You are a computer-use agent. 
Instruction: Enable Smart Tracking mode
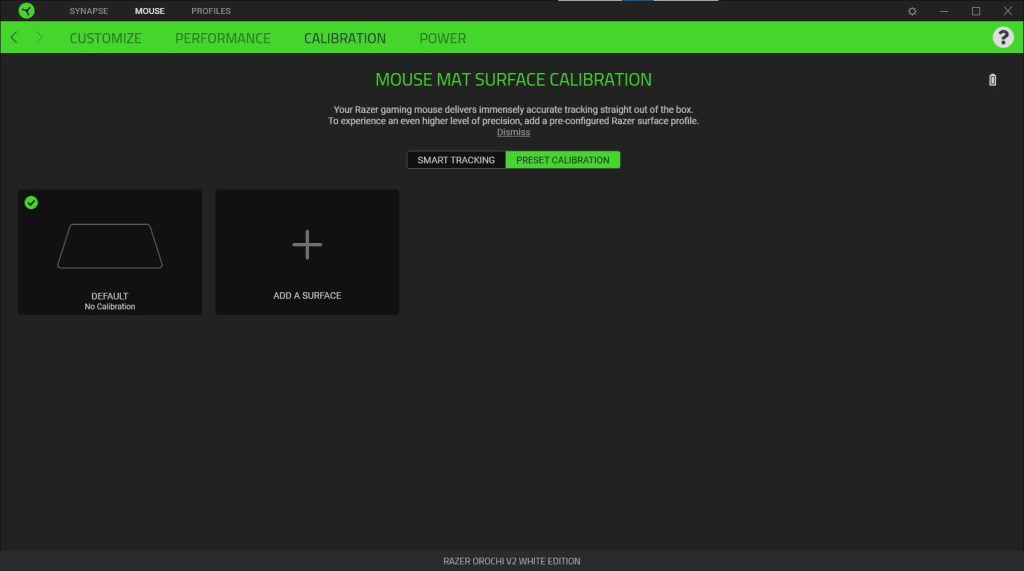[456, 160]
